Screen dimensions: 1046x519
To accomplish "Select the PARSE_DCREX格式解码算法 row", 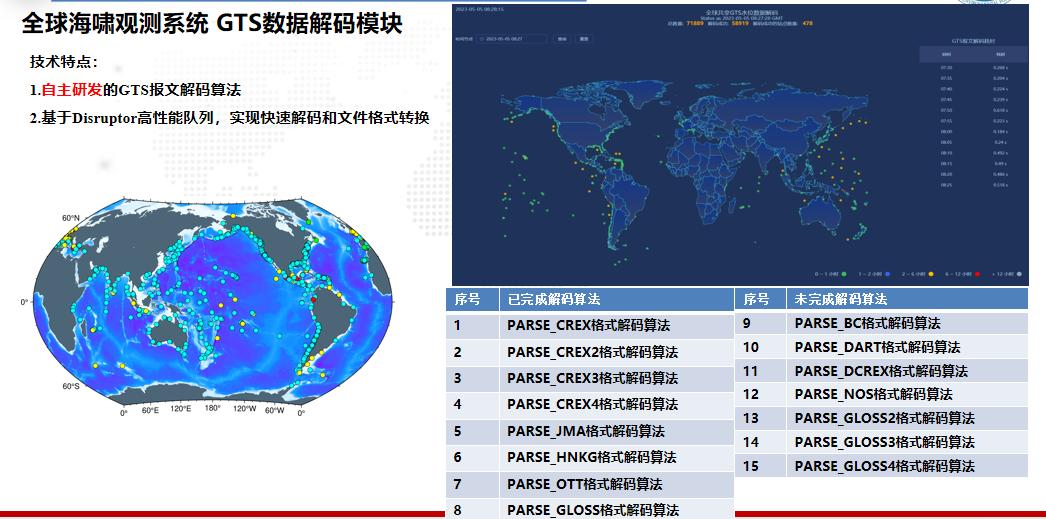I will (881, 371).
